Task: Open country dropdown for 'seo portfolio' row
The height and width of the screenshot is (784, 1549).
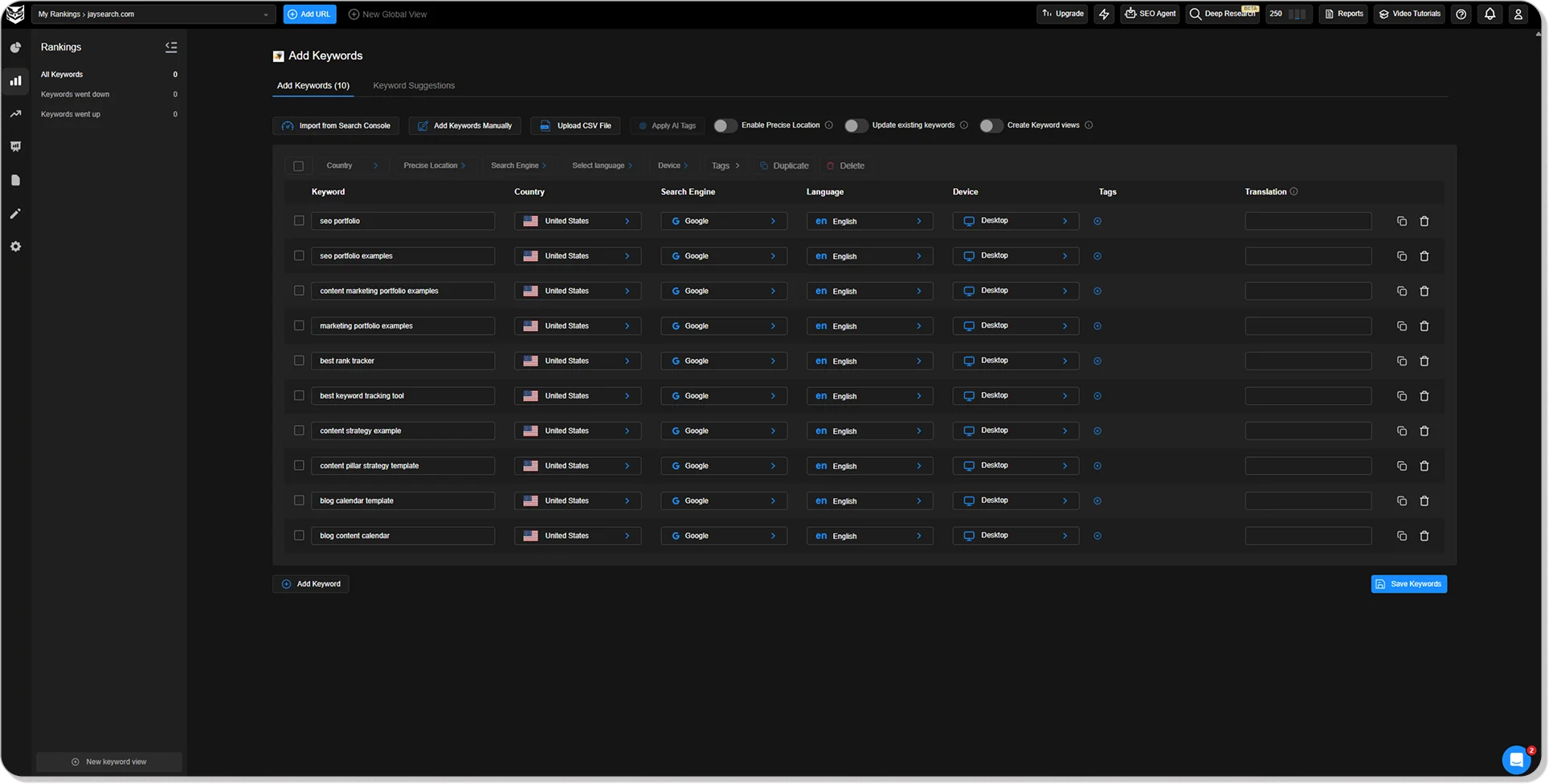Action: [x=578, y=221]
